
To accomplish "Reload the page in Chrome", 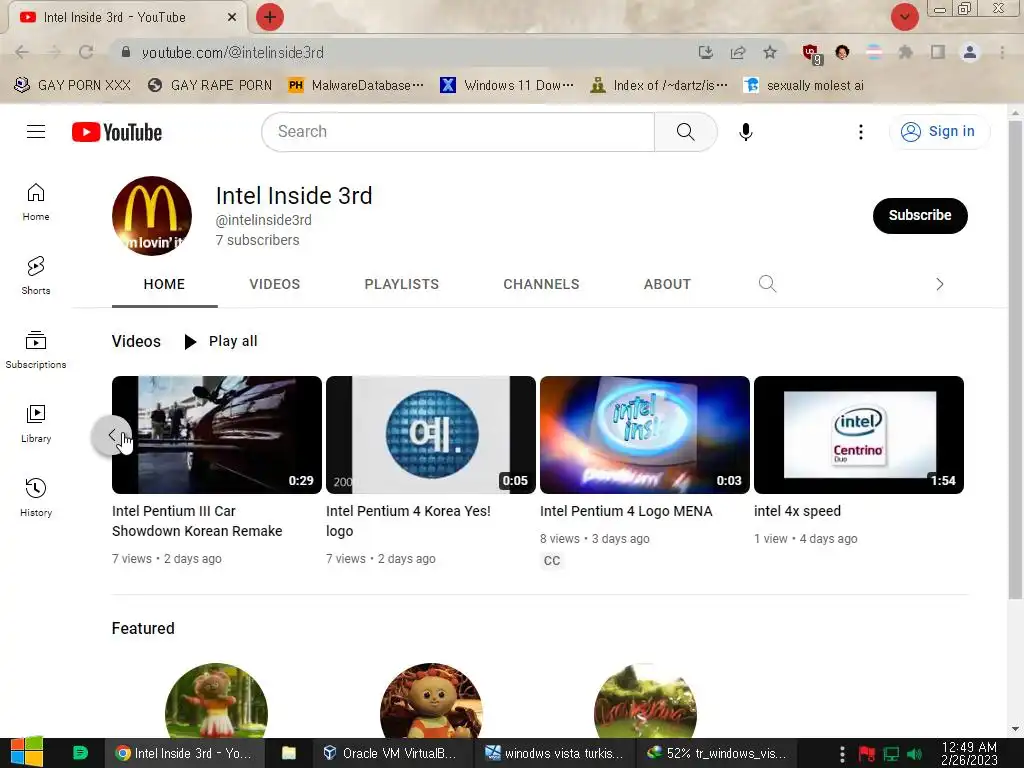I will pyautogui.click(x=86, y=52).
